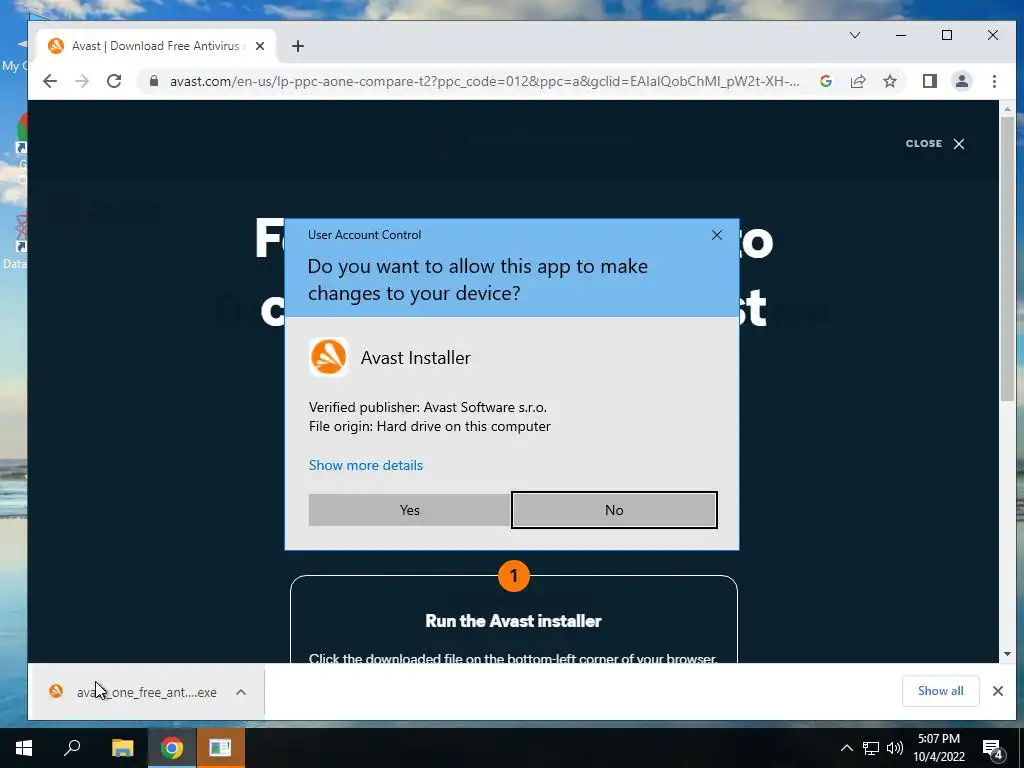Screen dimensions: 1024x768
Task: Click the scrollbar down arrow
Action: tap(1007, 654)
